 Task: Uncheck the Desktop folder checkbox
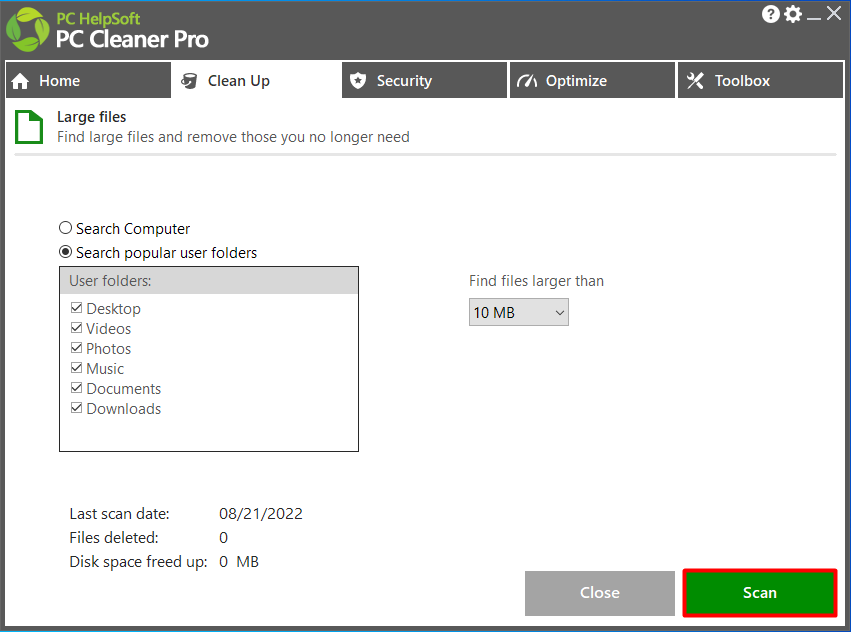coord(77,308)
